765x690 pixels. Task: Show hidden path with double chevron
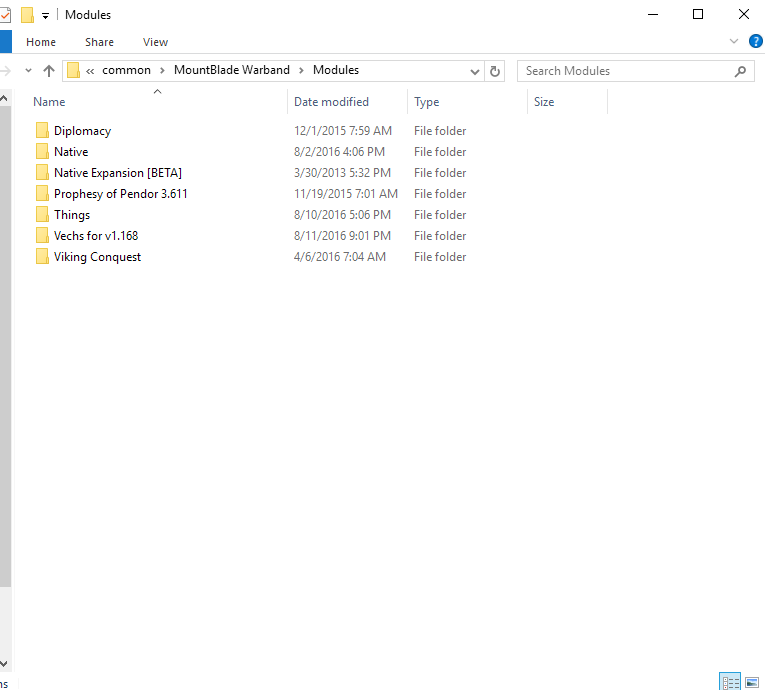[x=90, y=71]
